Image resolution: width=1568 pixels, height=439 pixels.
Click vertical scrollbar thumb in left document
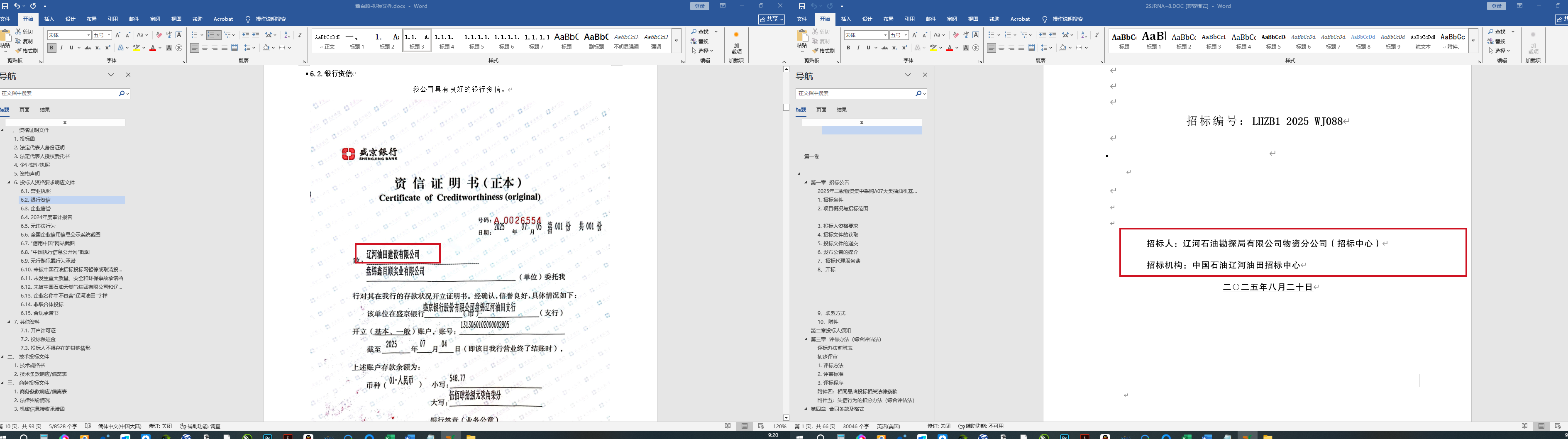click(x=786, y=107)
